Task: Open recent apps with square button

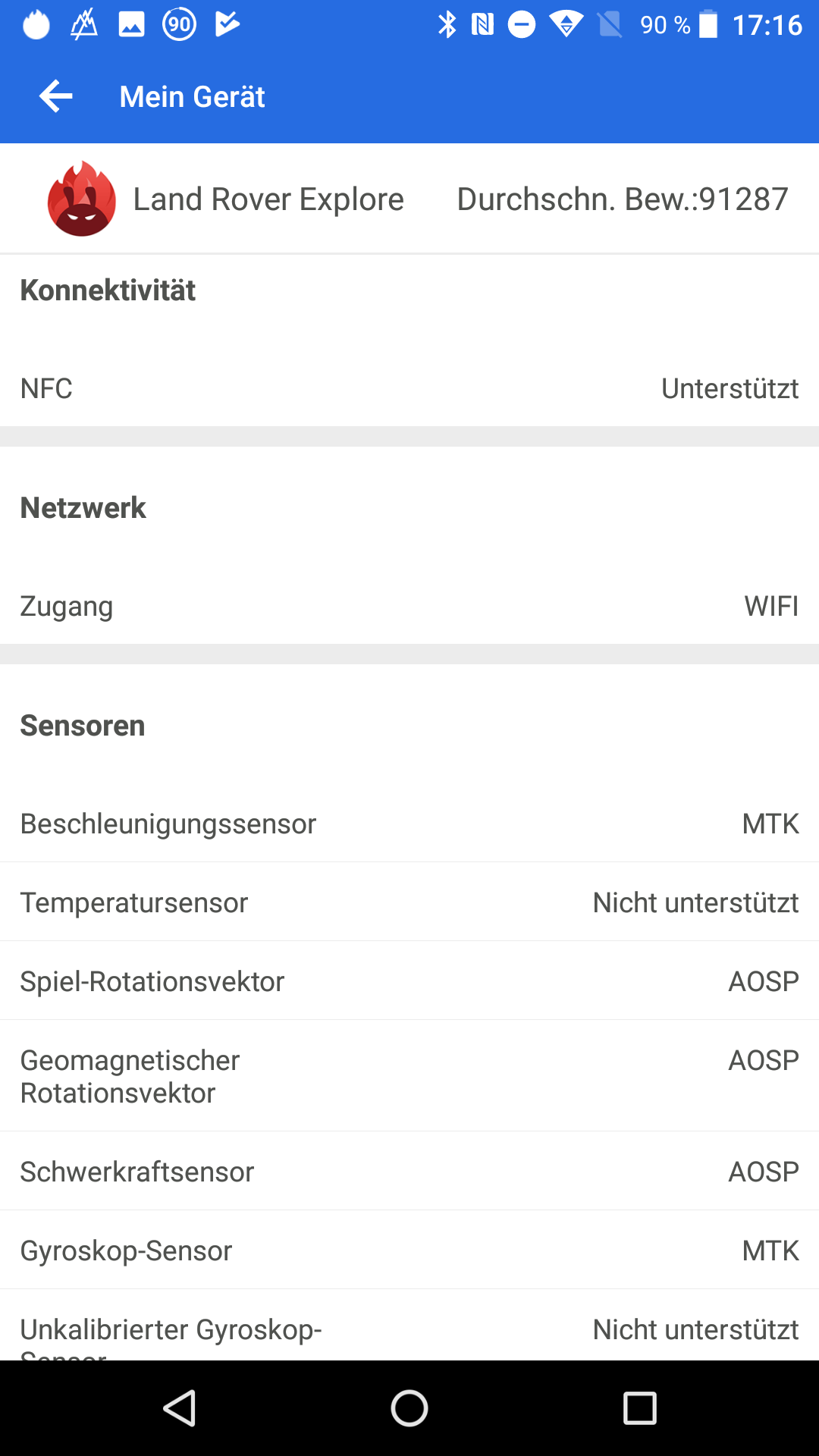Action: 639,1408
